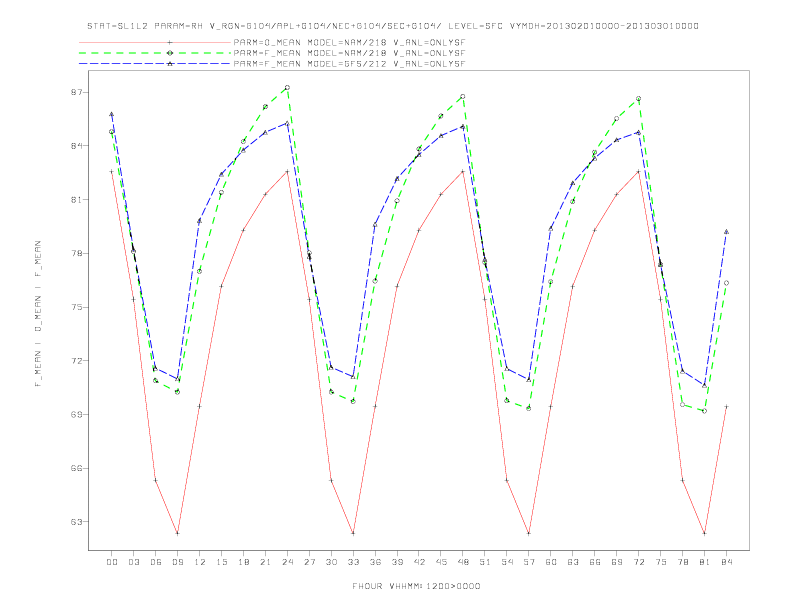This screenshot has height=612, width=792.
Task: Click the x-axis tick label 21
Action: (x=265, y=562)
